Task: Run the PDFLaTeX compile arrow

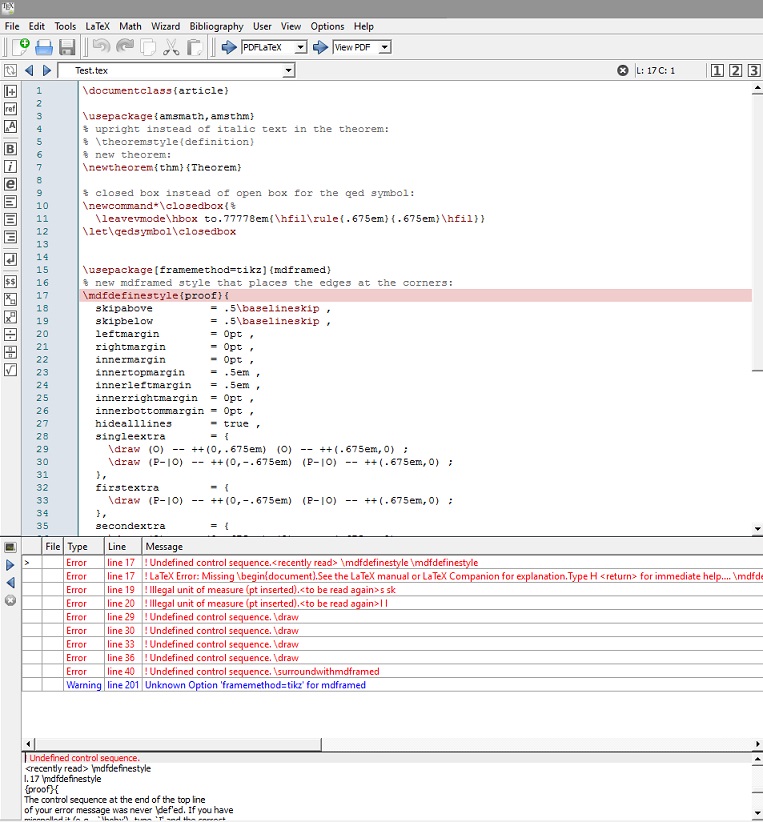Action: pos(229,47)
